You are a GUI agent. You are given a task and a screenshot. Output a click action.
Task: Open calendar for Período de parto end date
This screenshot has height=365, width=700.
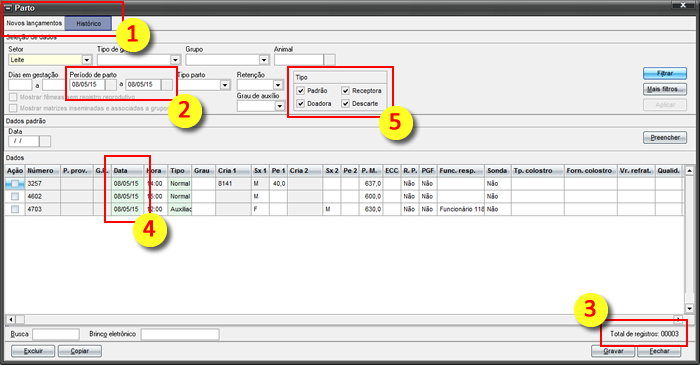point(167,85)
